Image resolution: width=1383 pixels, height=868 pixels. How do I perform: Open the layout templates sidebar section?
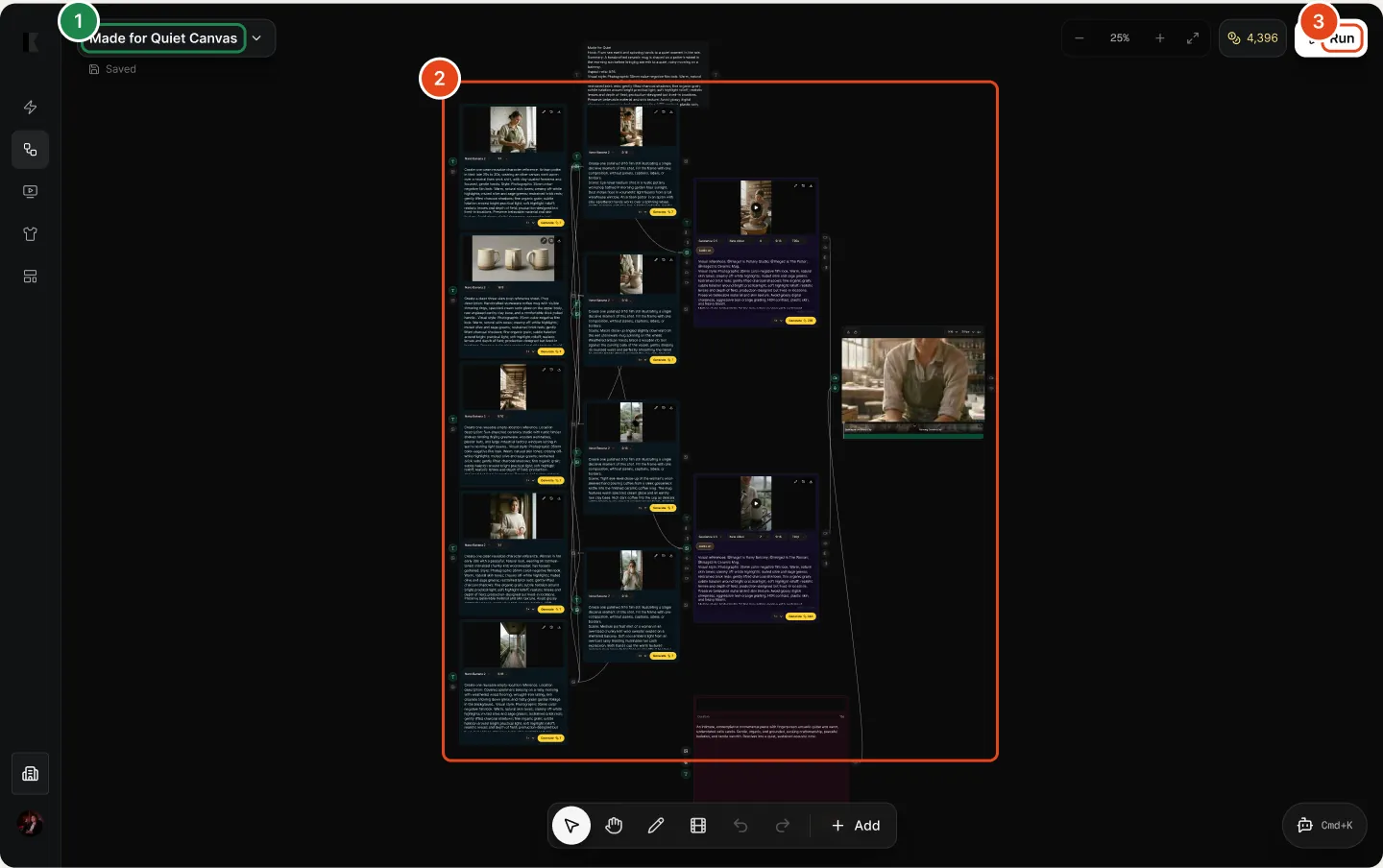coord(30,277)
